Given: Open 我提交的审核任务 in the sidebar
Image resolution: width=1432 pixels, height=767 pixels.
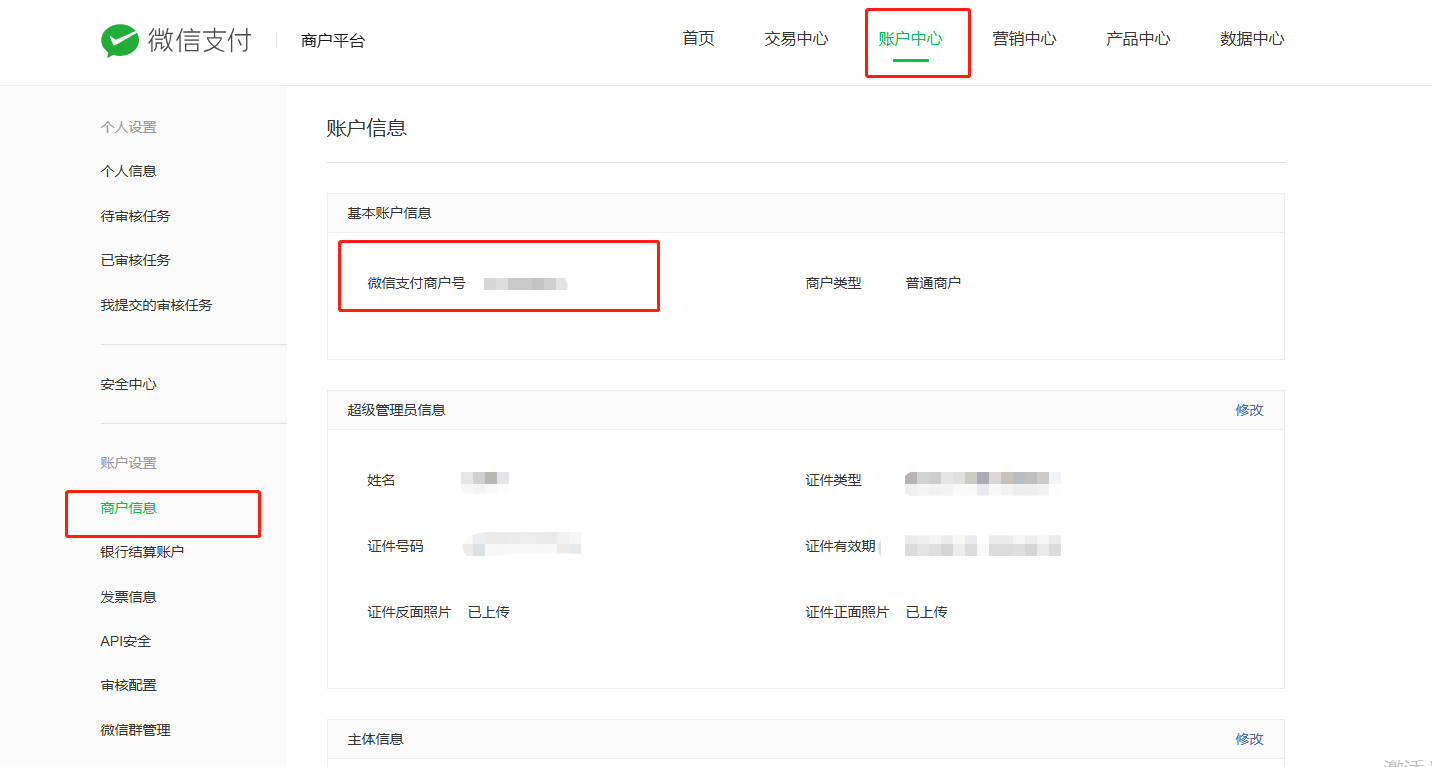Looking at the screenshot, I should pyautogui.click(x=156, y=305).
